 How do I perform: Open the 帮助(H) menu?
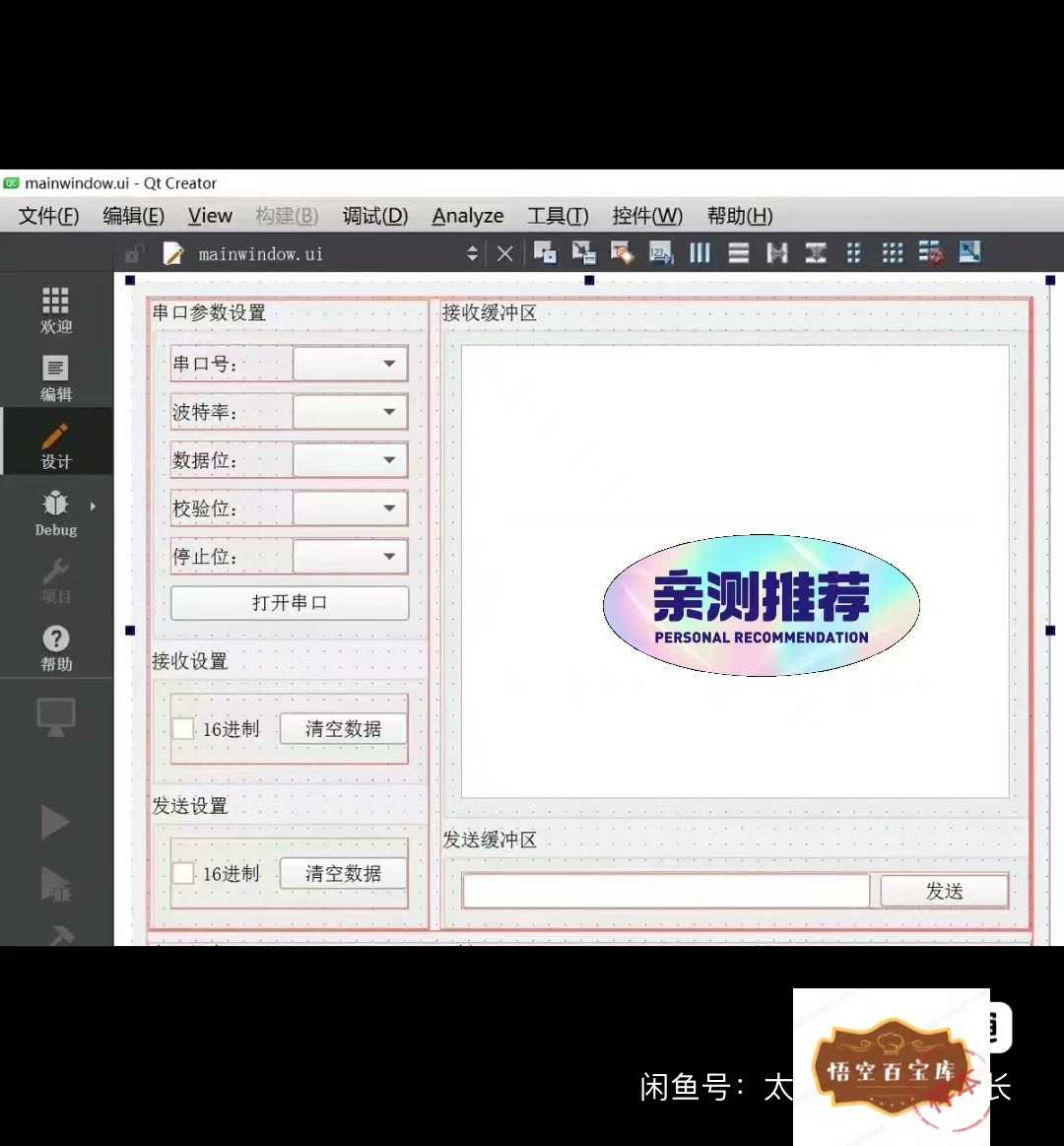740,216
